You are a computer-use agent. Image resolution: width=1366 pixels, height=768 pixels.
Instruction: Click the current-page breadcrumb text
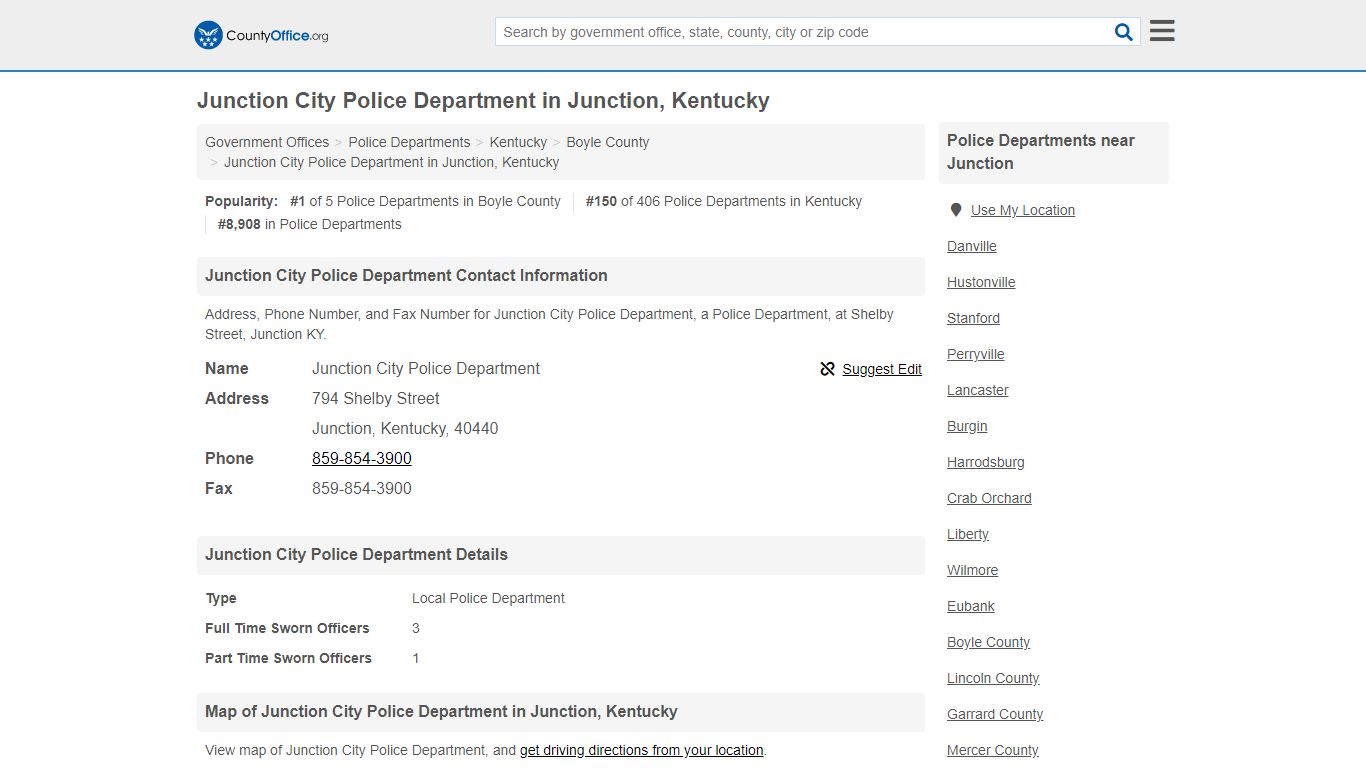[391, 162]
